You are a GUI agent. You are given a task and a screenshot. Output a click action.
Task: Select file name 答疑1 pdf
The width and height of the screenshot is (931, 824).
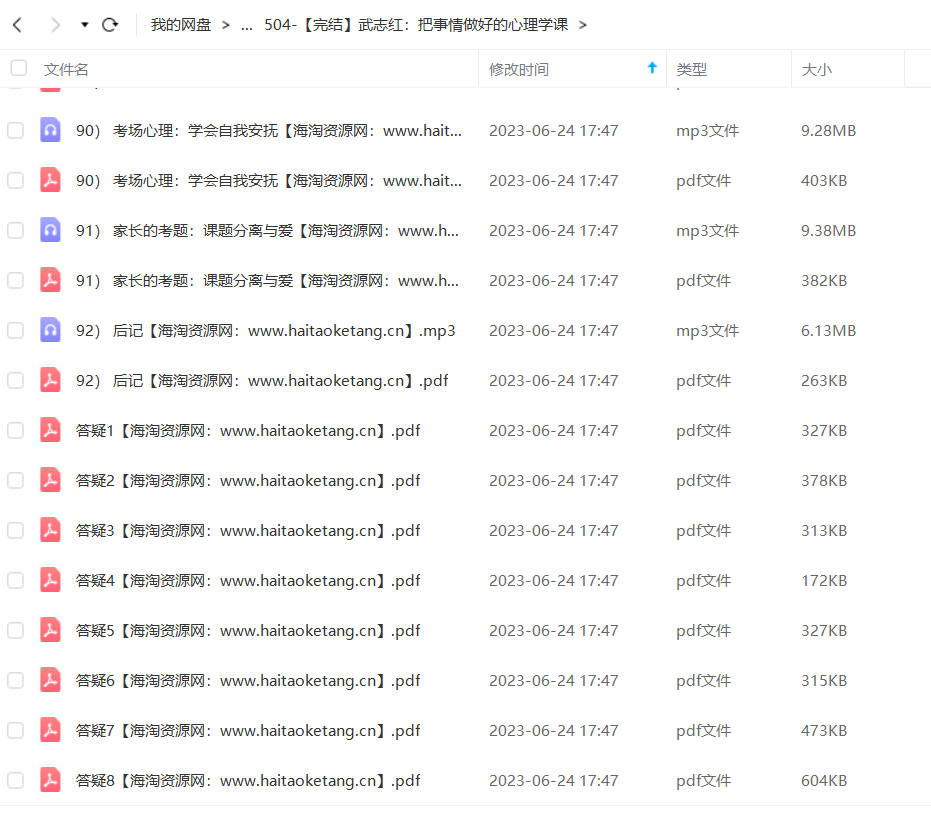point(248,430)
